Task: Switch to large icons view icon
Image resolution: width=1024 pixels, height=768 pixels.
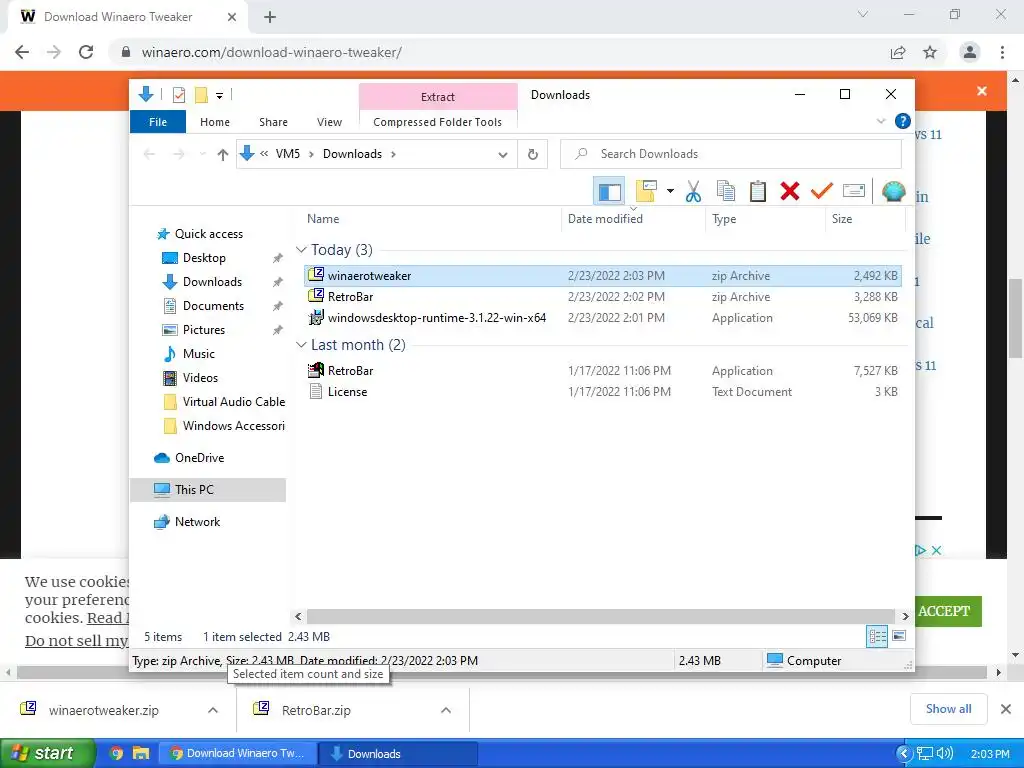Action: coord(899,636)
